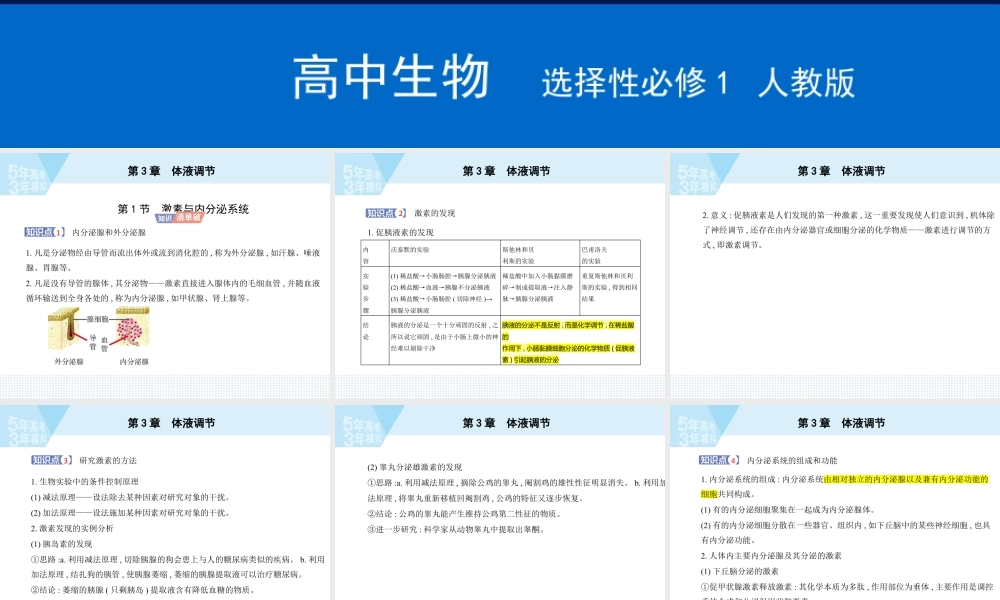Select the slide thumbnail about 内分泌系统的组成和功能
Viewport: 1000px width, 600px height.
click(835, 502)
